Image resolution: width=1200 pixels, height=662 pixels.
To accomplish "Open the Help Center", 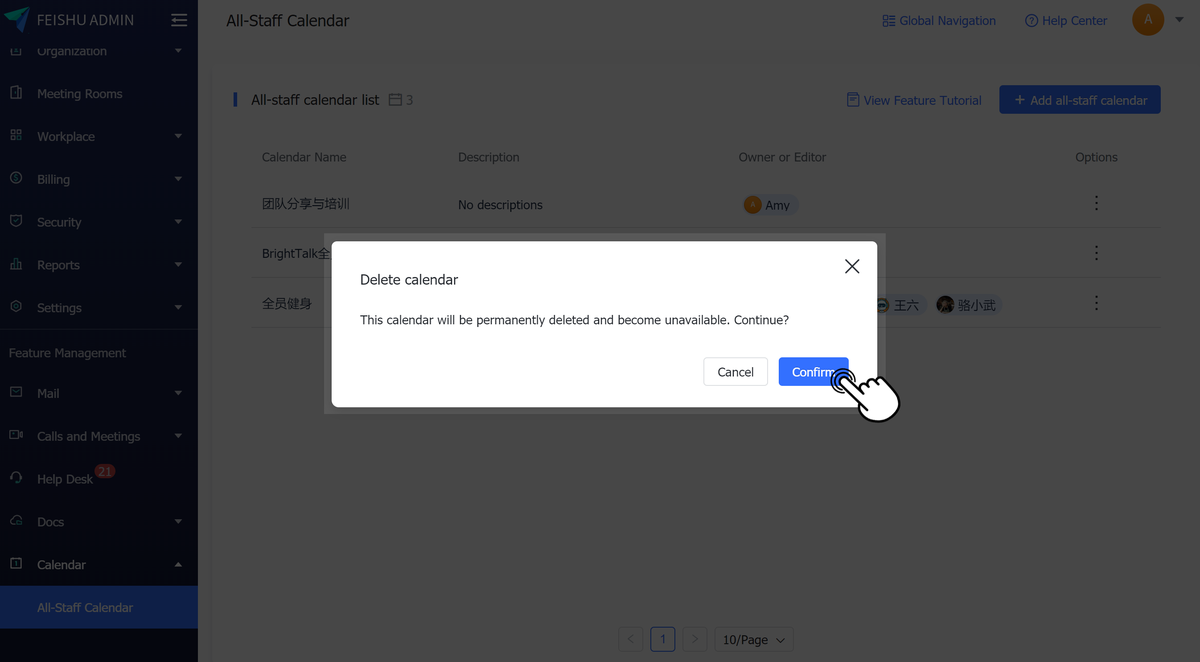I will click(x=1066, y=20).
